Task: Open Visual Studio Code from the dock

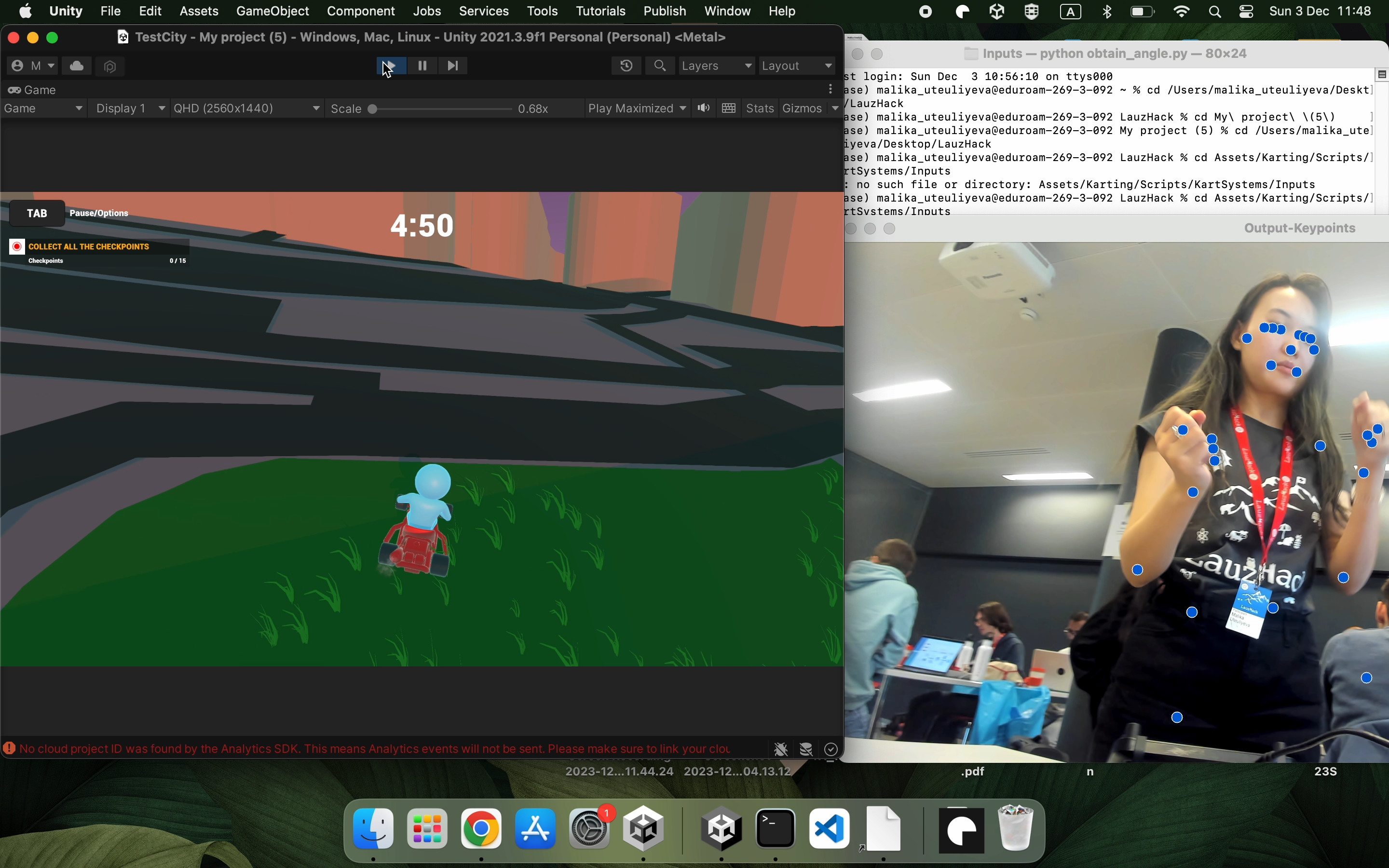Action: point(830,829)
